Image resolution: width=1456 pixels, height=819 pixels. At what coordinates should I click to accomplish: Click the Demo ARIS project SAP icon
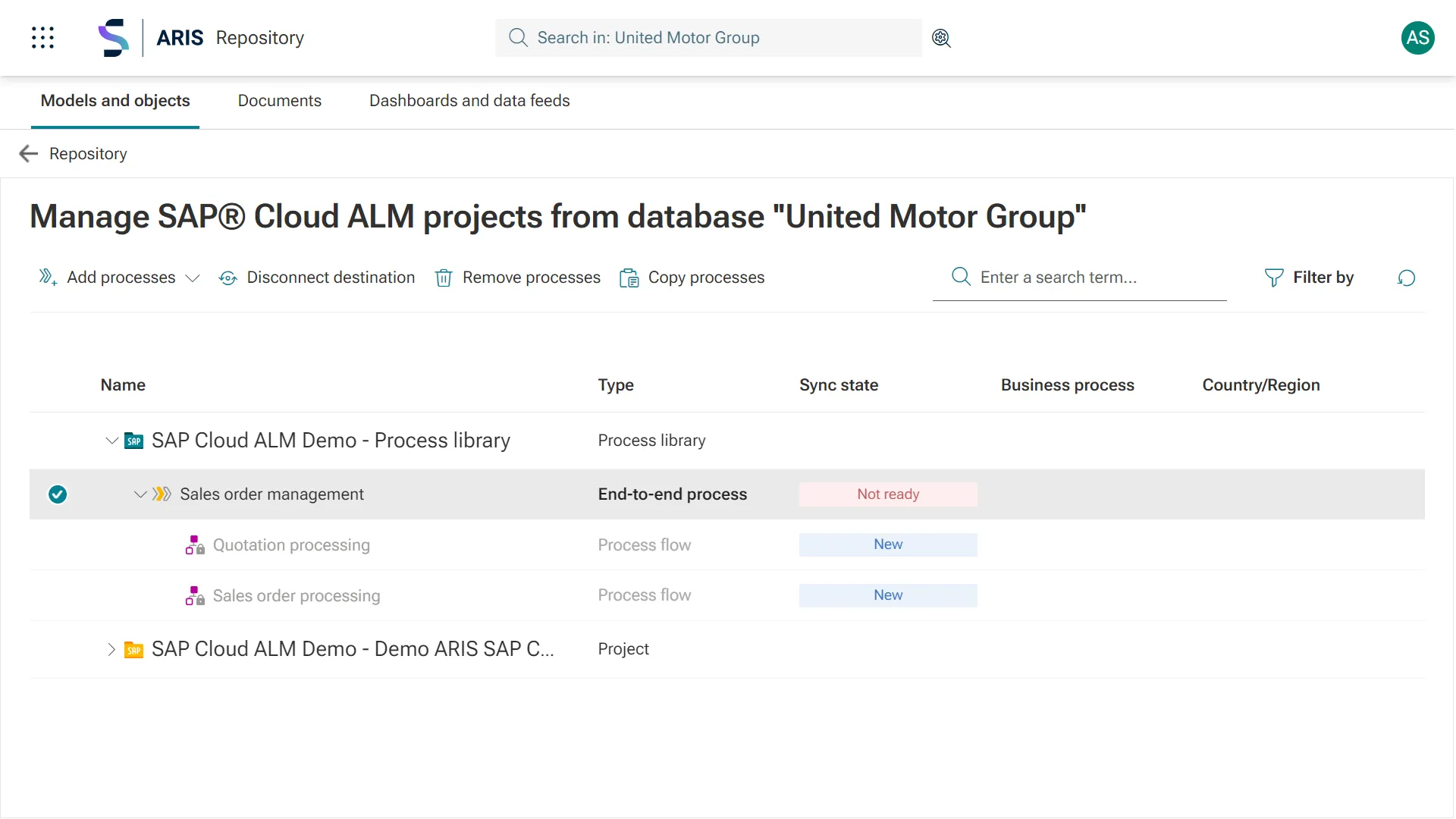coord(134,650)
